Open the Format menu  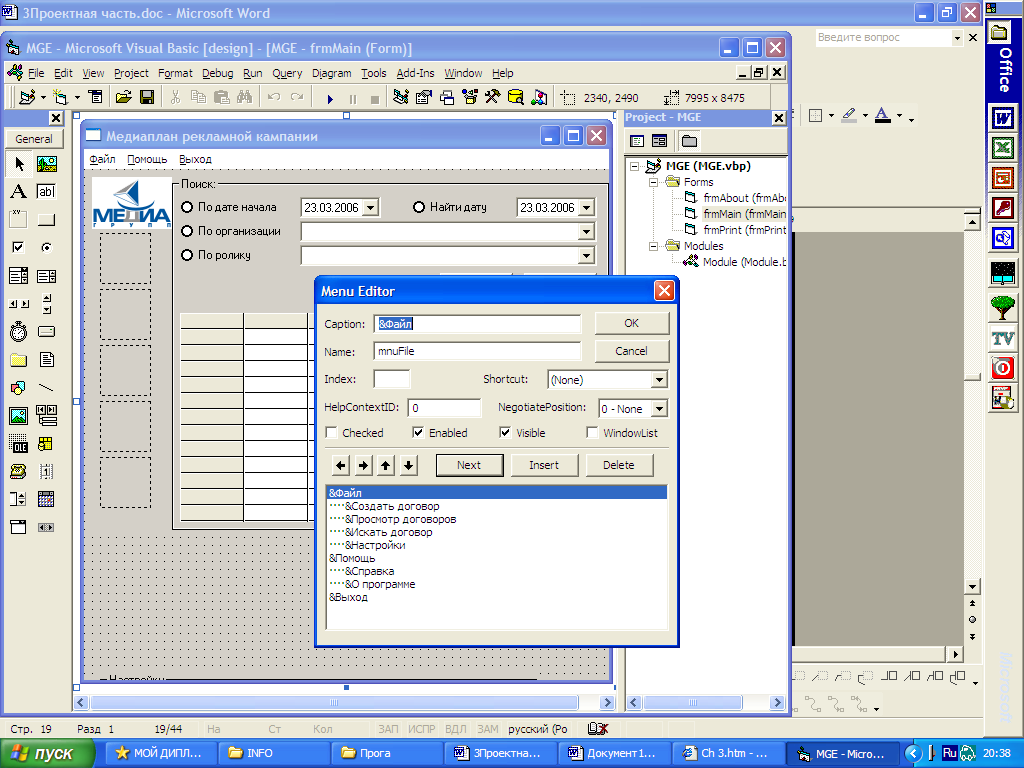[x=175, y=73]
